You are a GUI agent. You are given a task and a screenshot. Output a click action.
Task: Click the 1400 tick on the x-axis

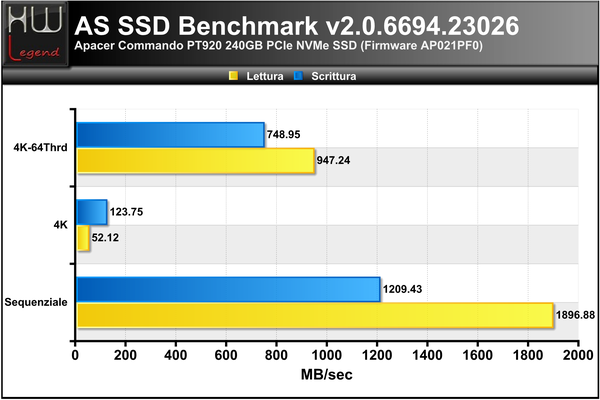click(427, 355)
